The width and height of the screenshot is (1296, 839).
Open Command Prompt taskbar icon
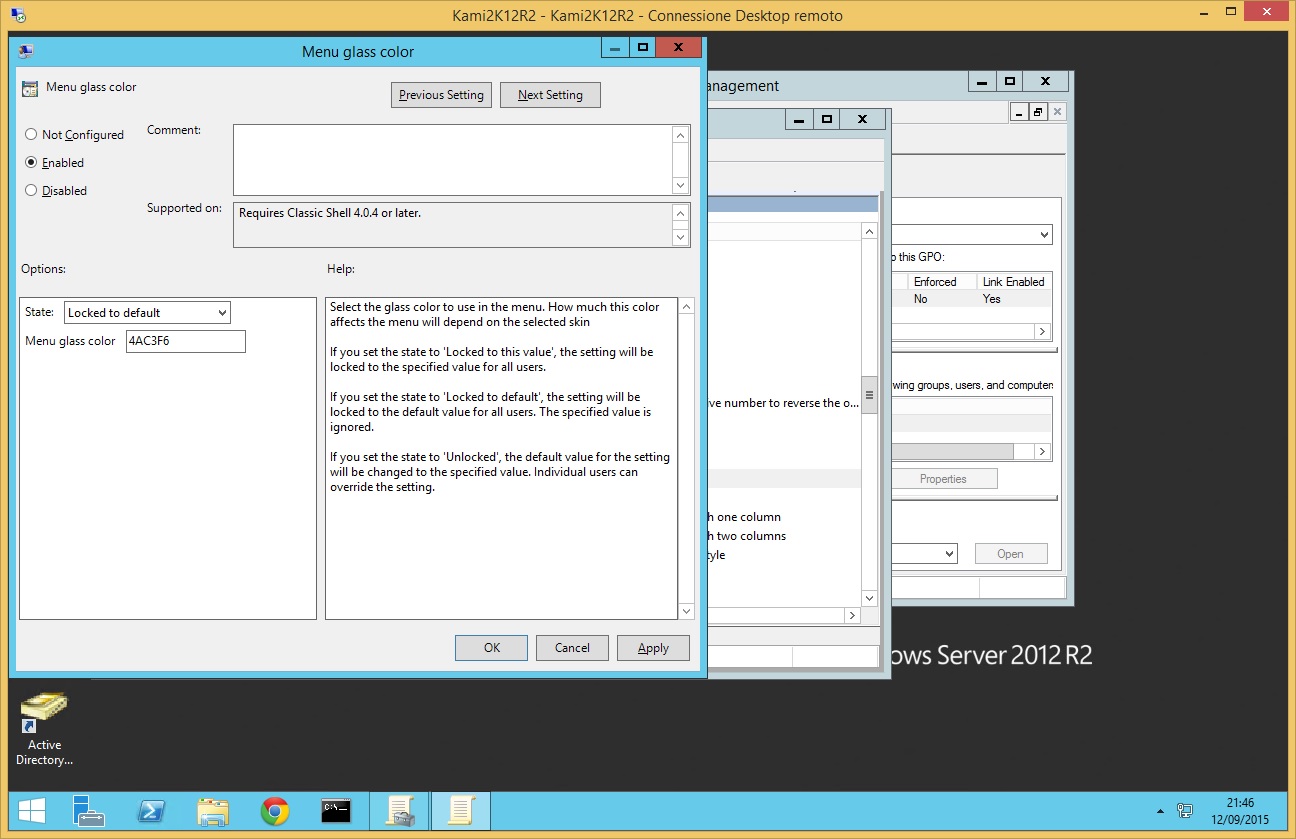pos(336,811)
